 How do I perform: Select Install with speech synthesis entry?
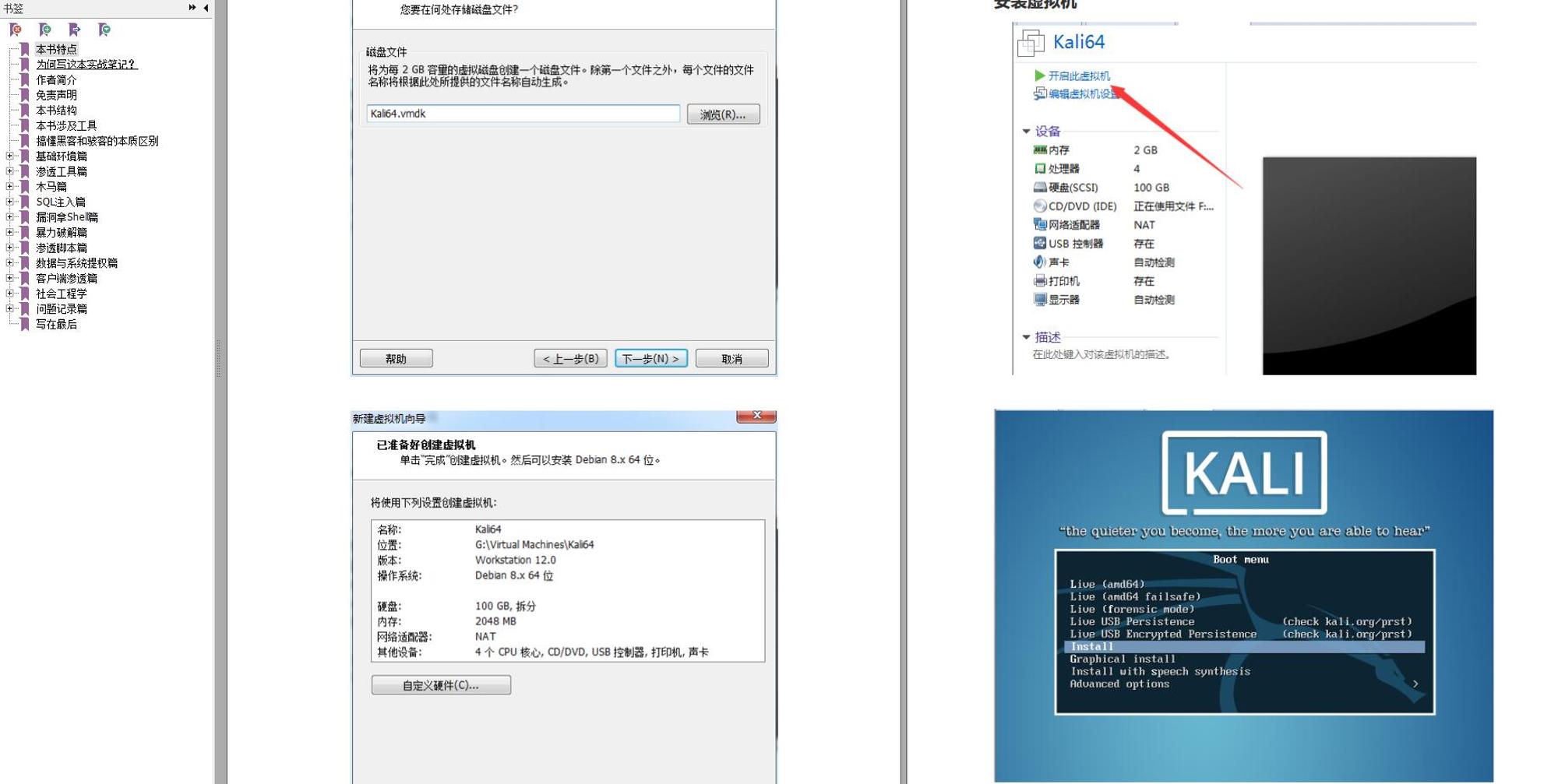(1160, 671)
